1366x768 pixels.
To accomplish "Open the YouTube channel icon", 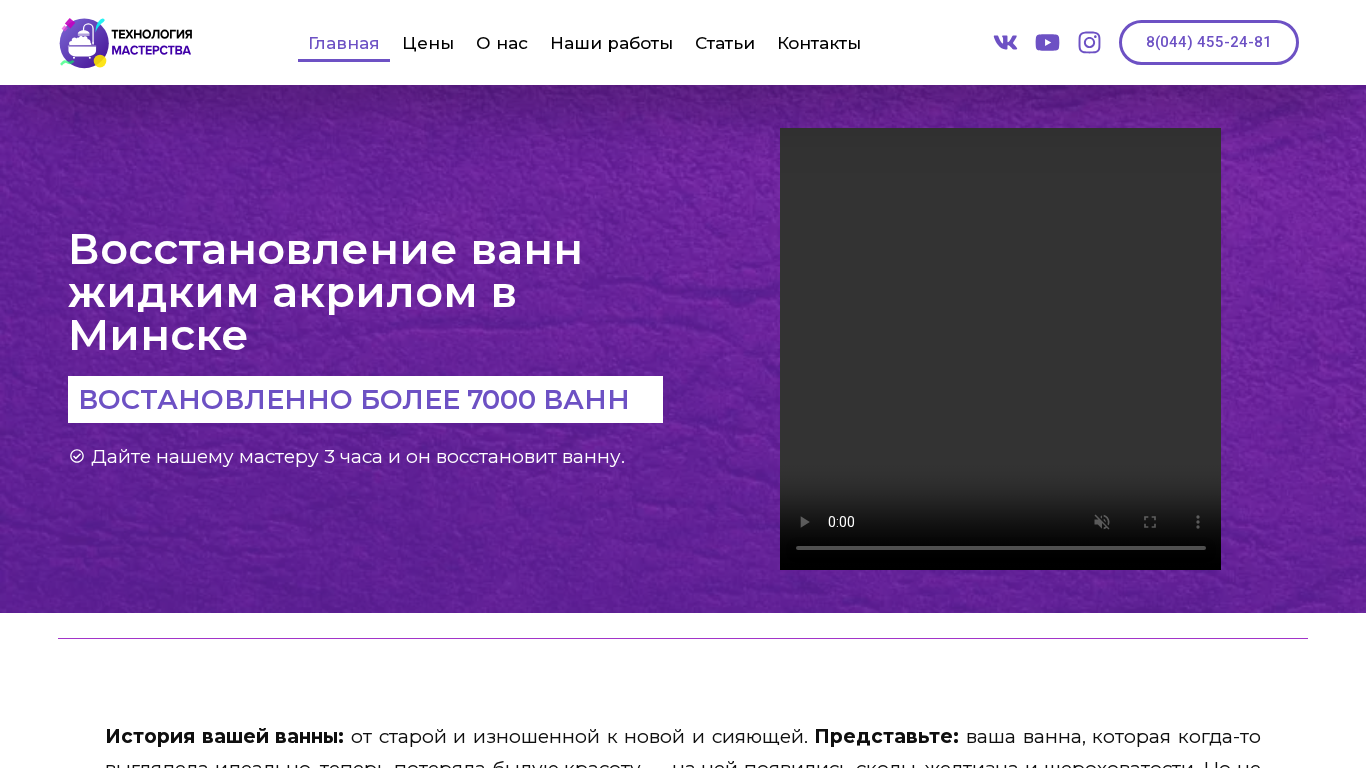I will click(1047, 42).
